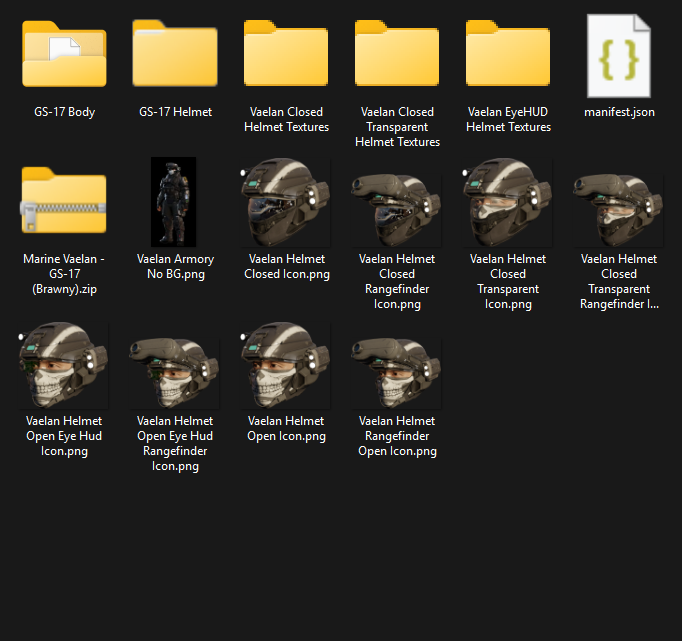Screen dimensions: 682x641
Task: Click 'Vaelan Helmet Open Eye Hud Icon.png' name
Action: 64,436
